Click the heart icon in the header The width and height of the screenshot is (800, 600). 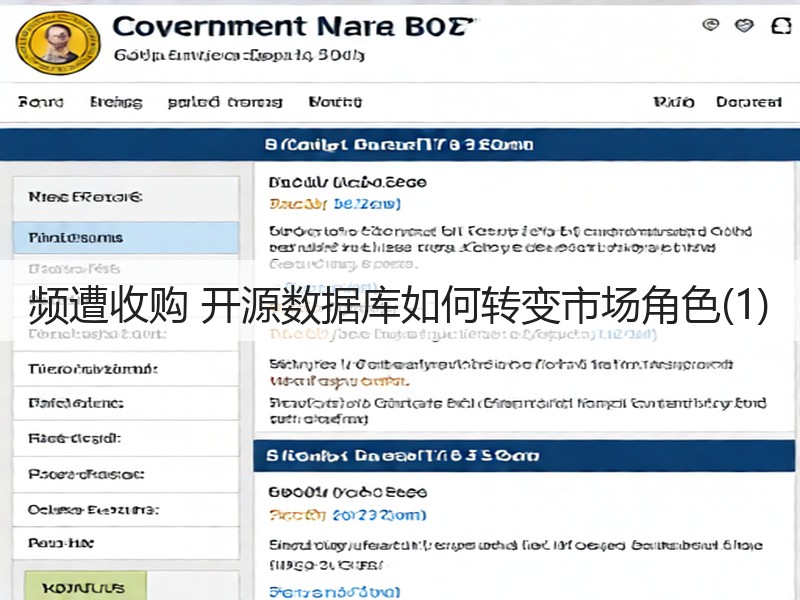click(x=744, y=25)
